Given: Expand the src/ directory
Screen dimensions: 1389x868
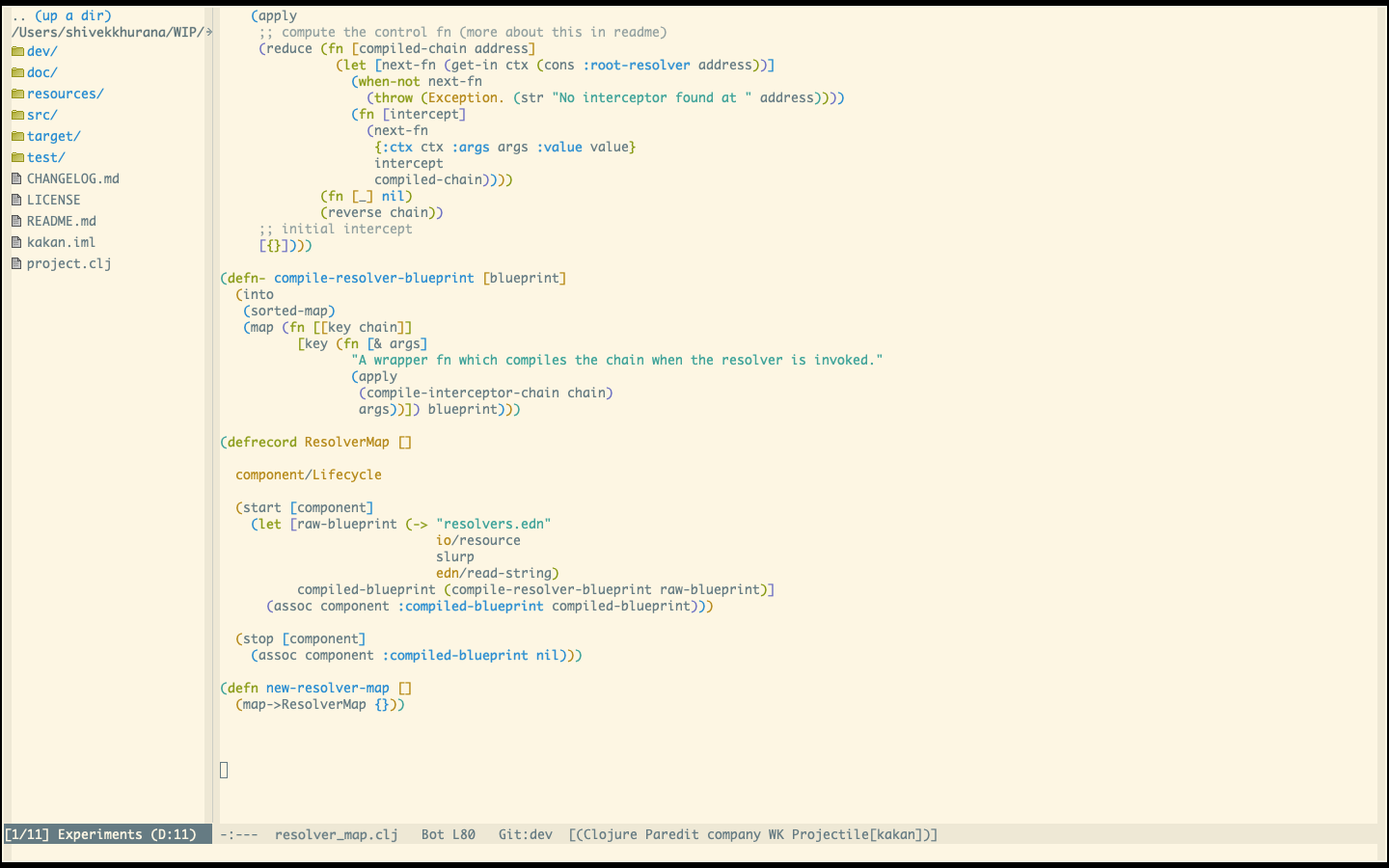Looking at the screenshot, I should 41,115.
